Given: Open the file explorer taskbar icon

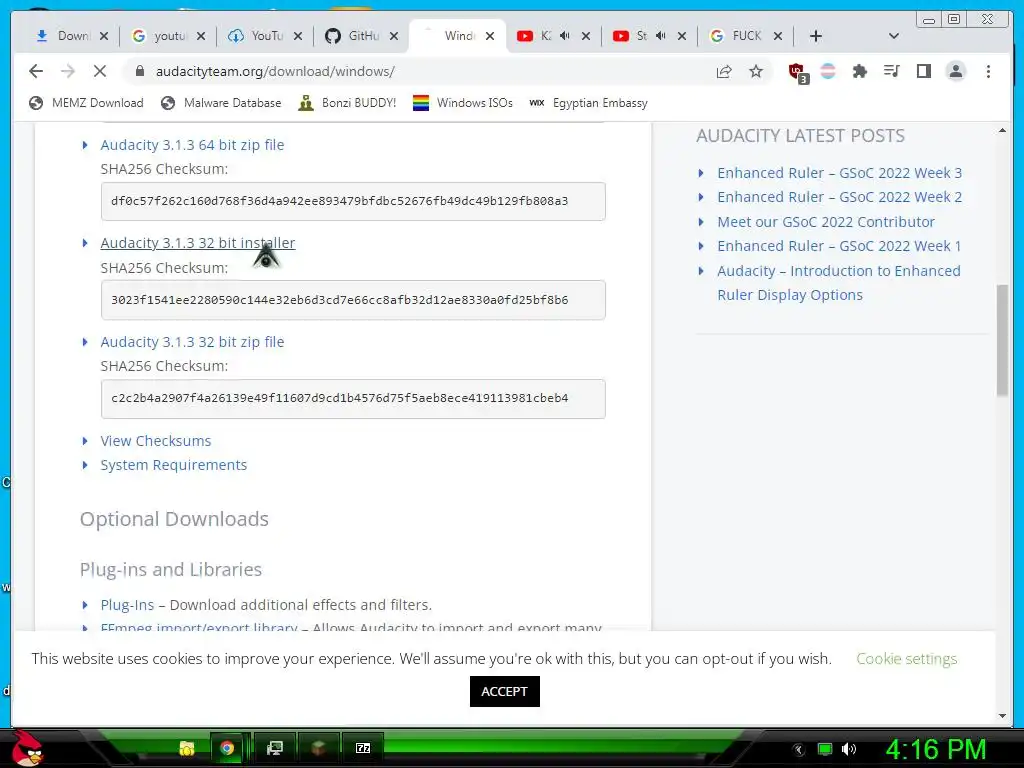Looking at the screenshot, I should coord(187,748).
